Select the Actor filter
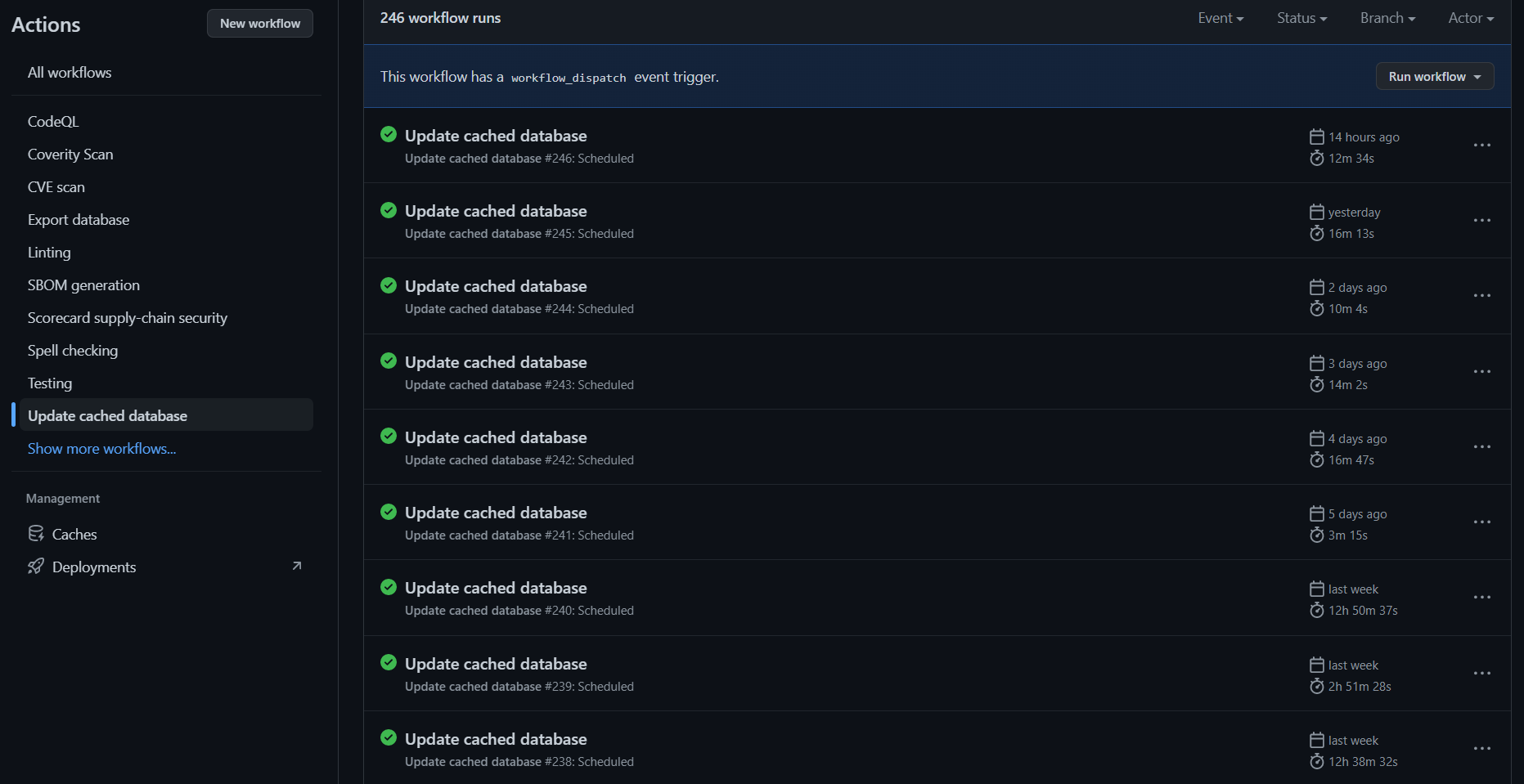The height and width of the screenshot is (784, 1524). 1470,17
